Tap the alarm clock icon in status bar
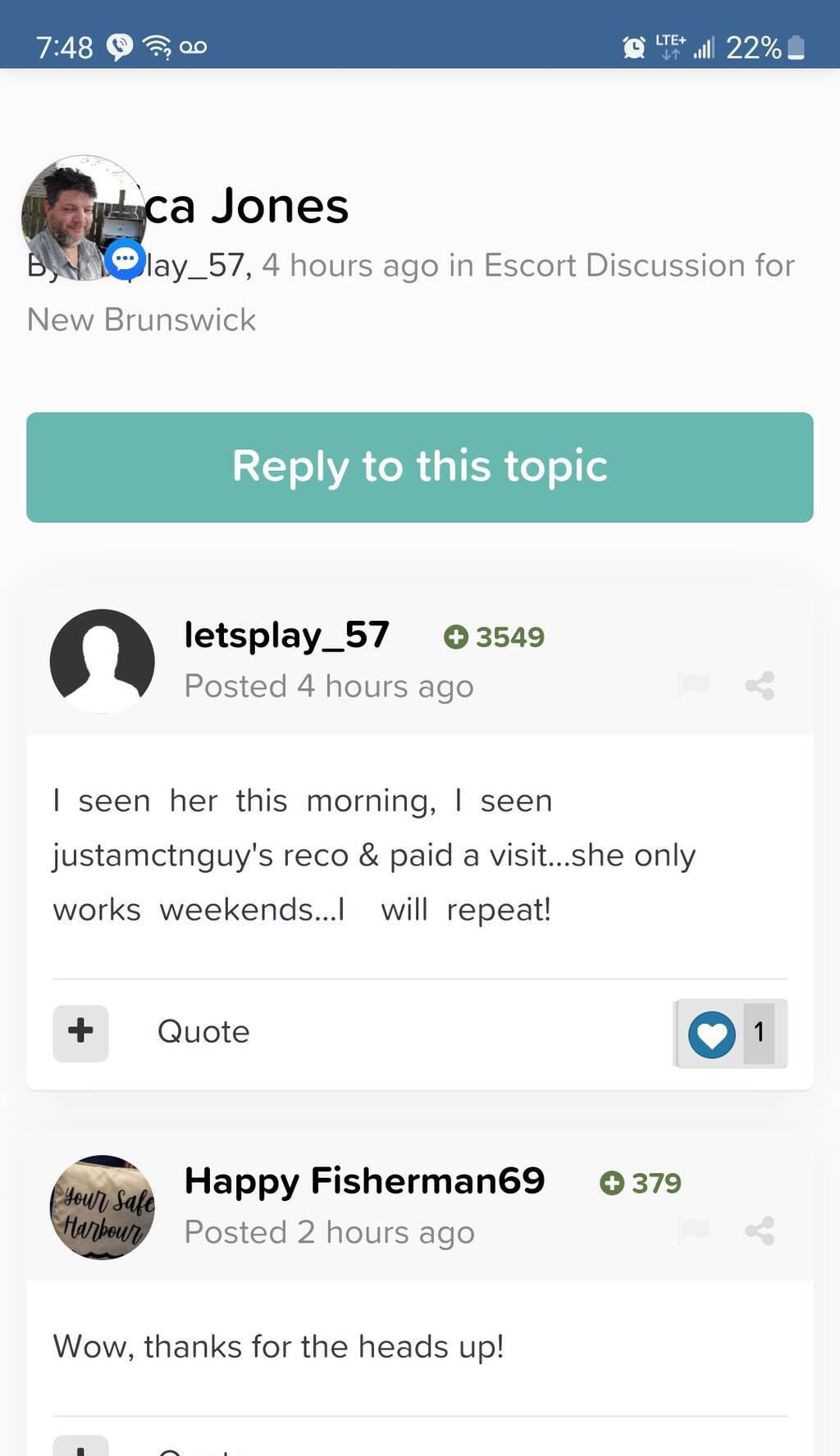840x1456 pixels. [x=633, y=48]
